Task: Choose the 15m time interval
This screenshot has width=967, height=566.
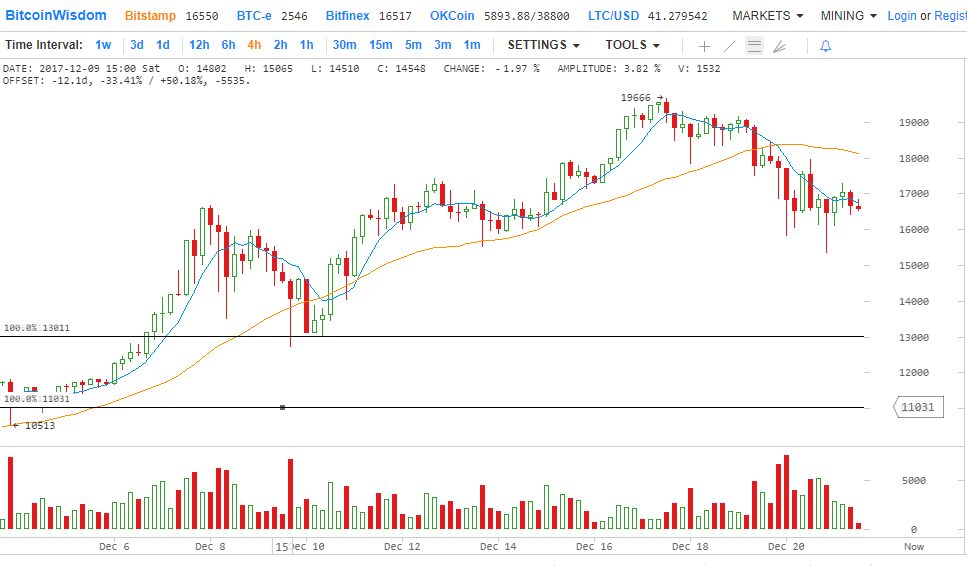Action: click(380, 45)
